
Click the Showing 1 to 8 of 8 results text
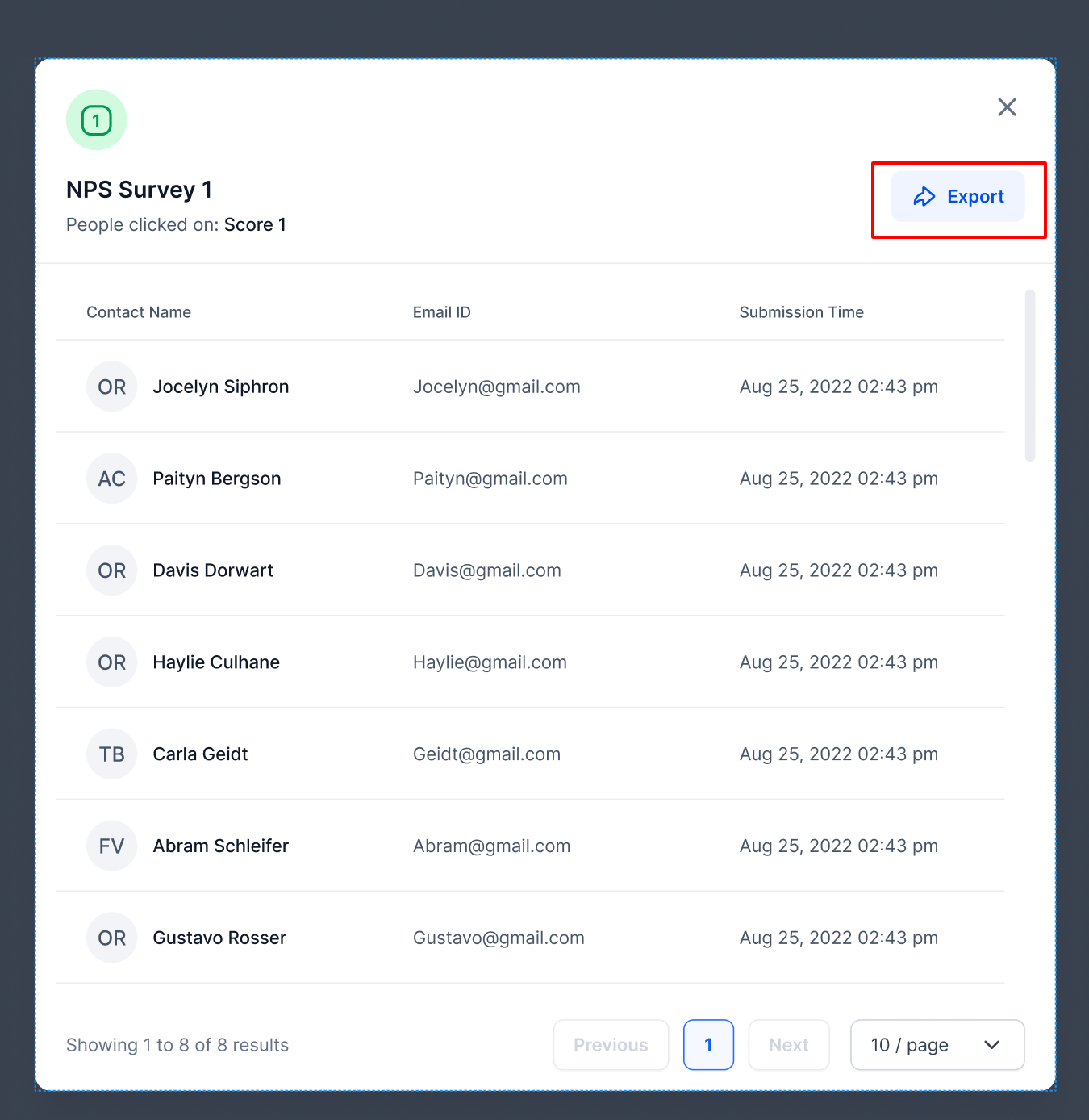coord(177,1045)
